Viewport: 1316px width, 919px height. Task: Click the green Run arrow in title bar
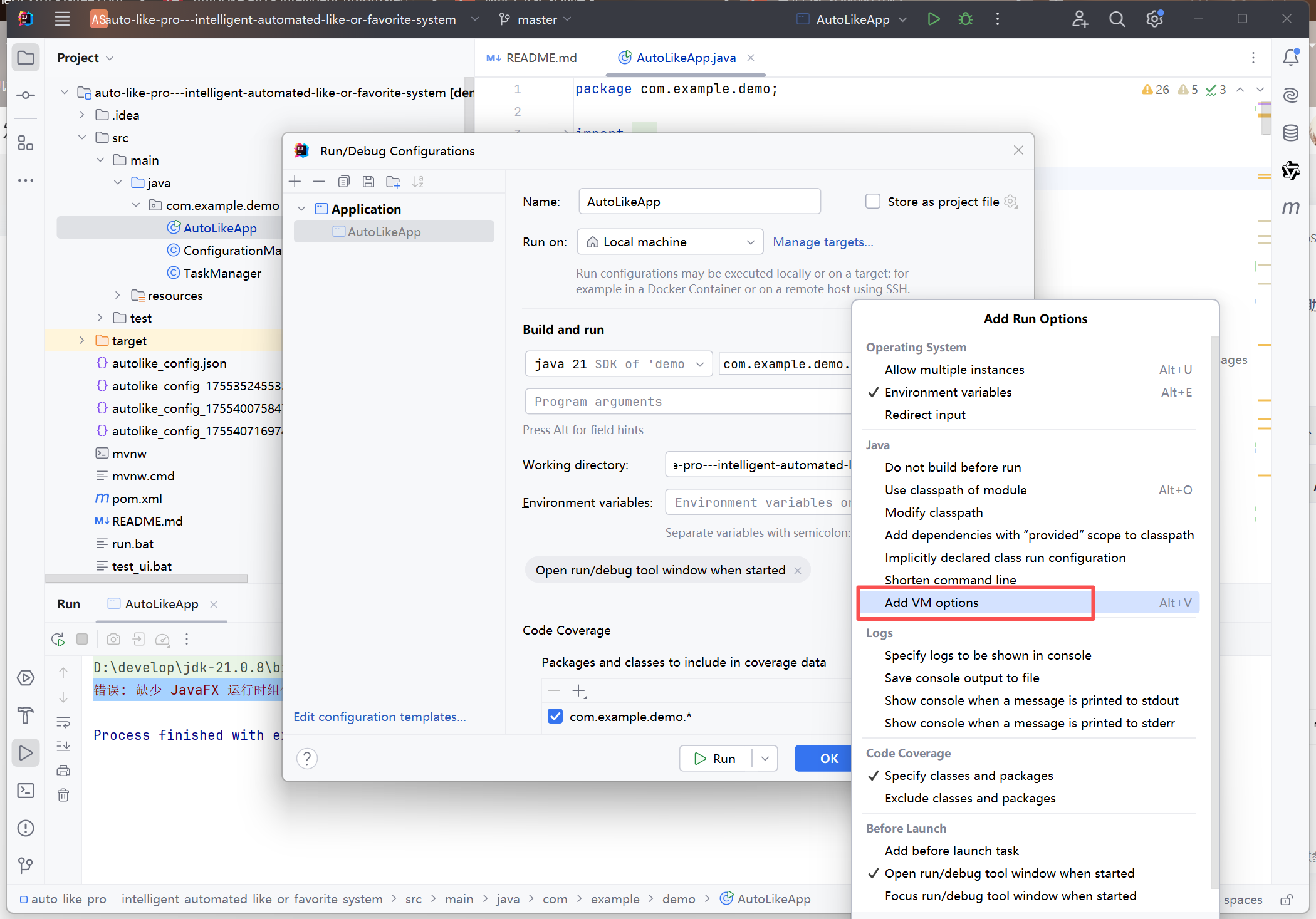tap(933, 19)
